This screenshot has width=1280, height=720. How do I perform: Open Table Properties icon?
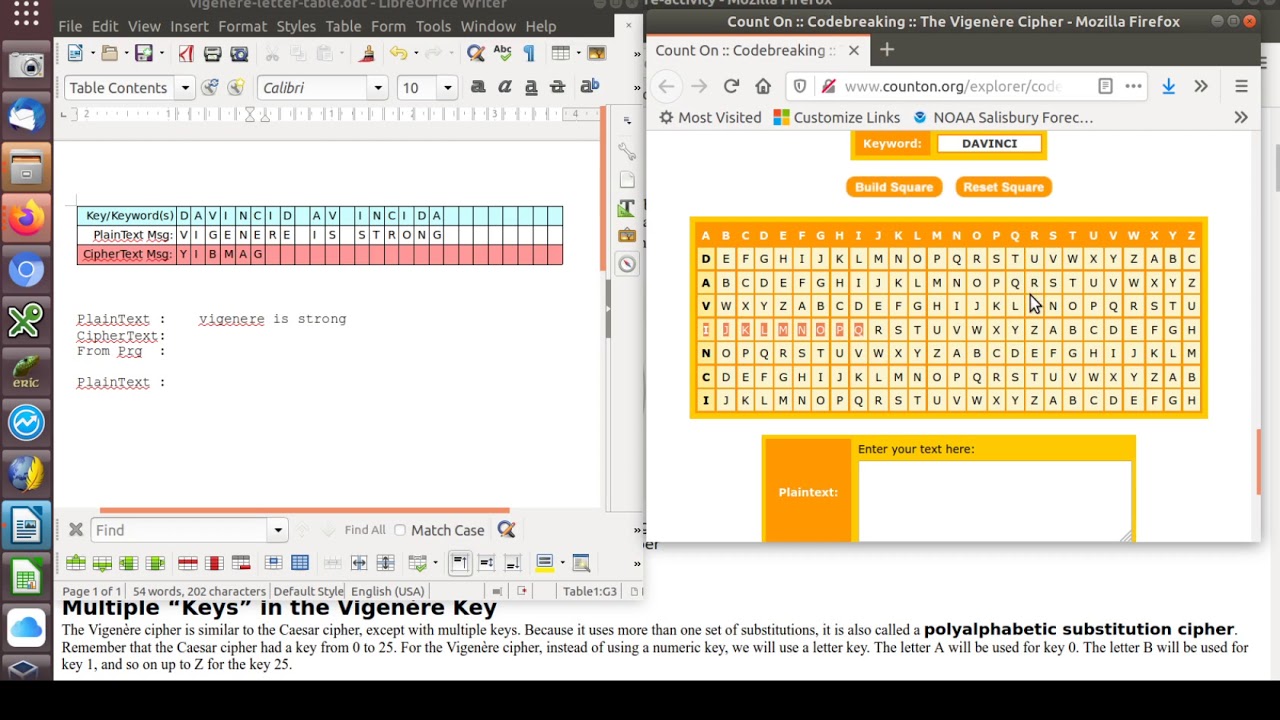pos(582,563)
